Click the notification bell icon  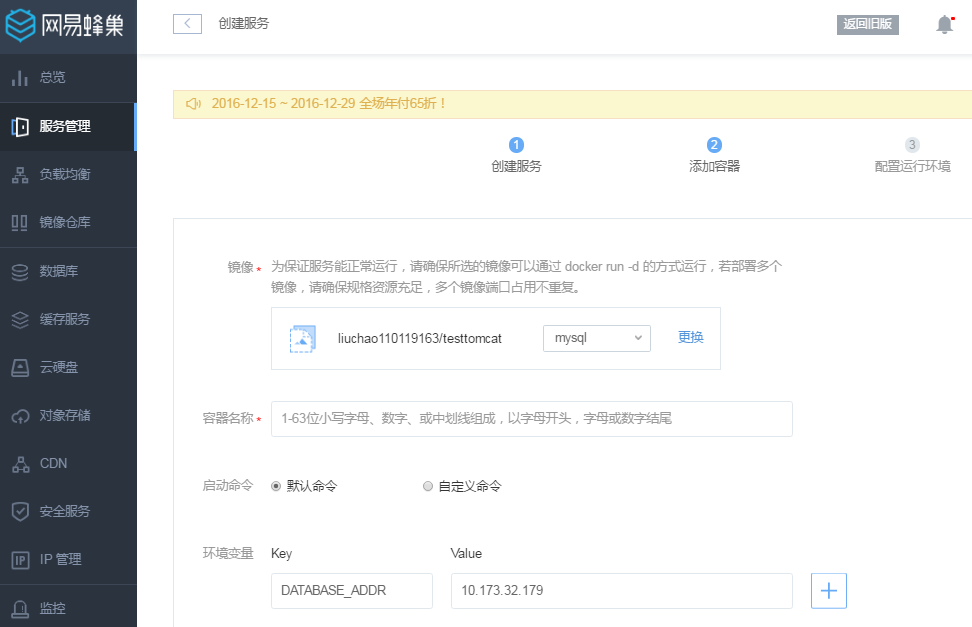pos(943,25)
